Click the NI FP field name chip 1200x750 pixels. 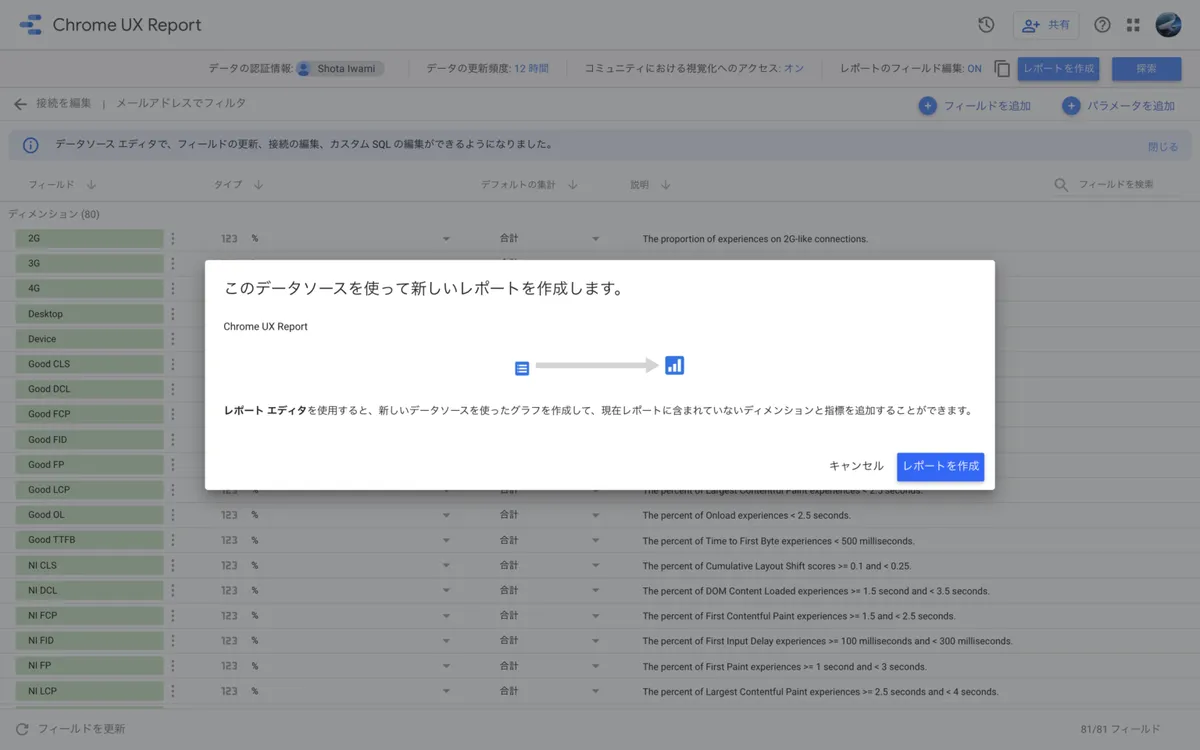click(89, 666)
